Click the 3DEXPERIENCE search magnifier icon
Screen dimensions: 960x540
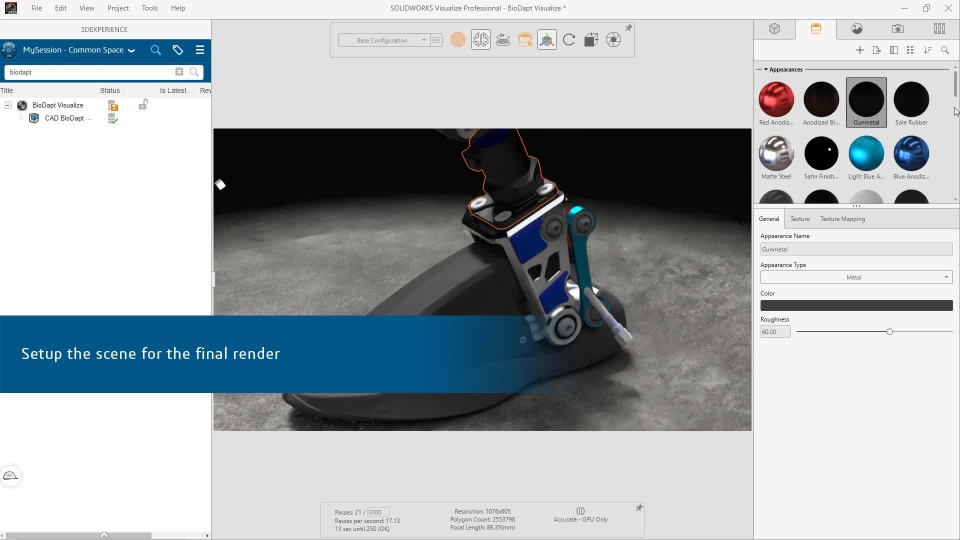156,50
